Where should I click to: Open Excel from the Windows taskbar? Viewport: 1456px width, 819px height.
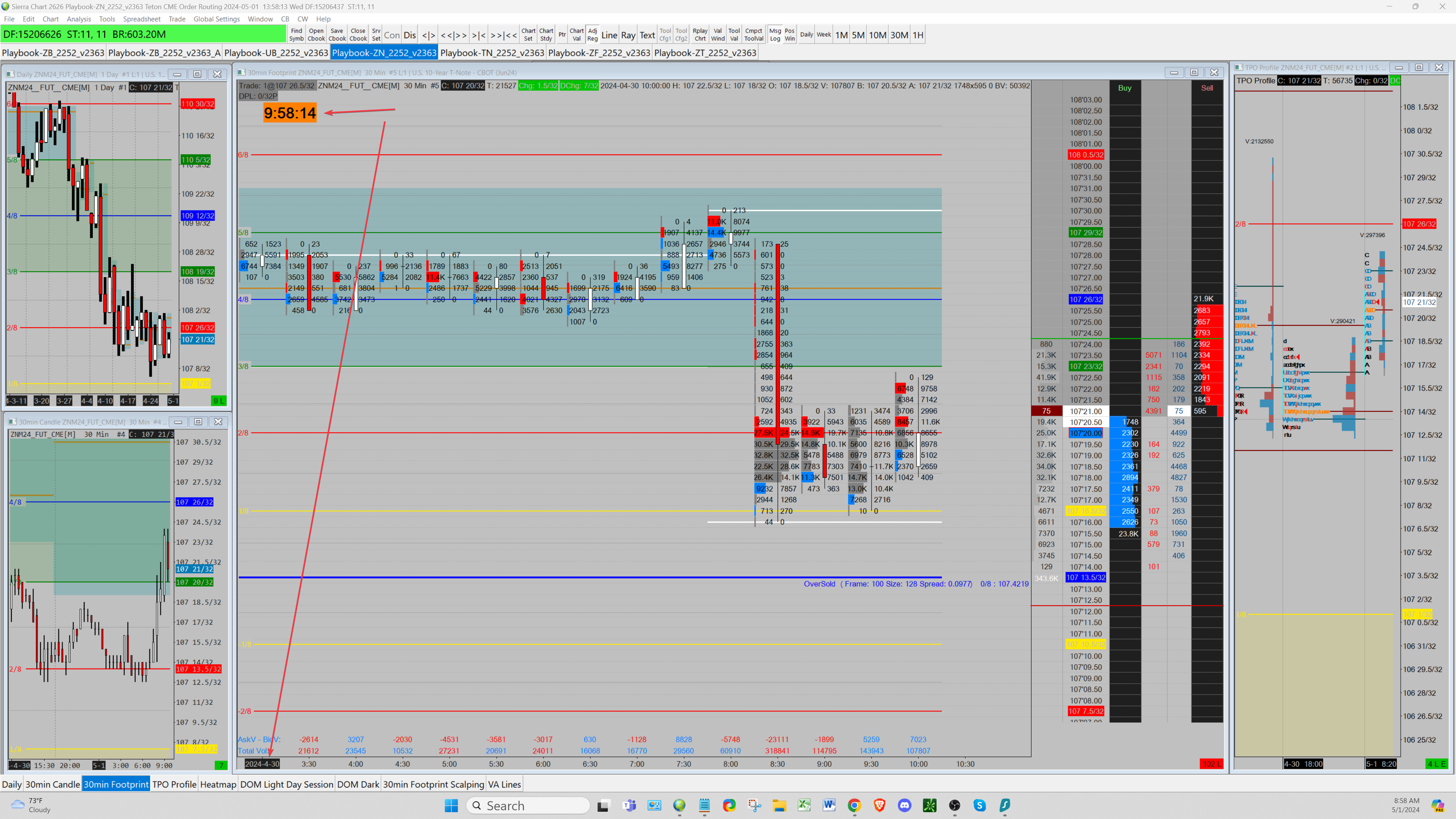tap(804, 805)
